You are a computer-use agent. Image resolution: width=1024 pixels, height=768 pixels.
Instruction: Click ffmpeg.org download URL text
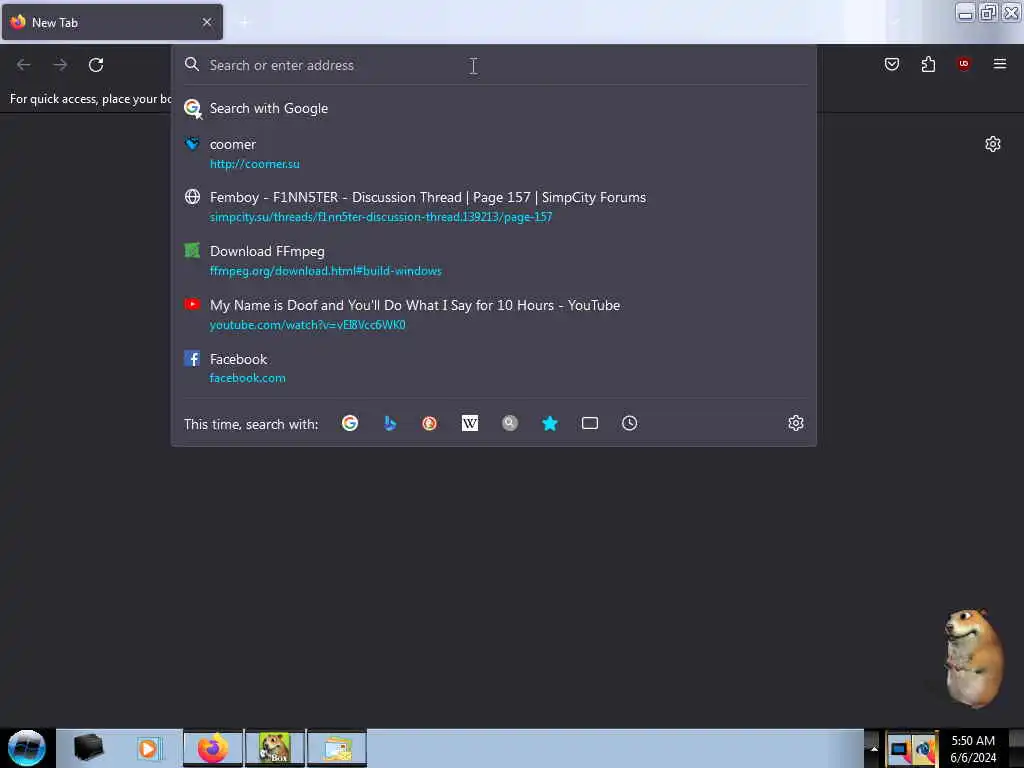tap(325, 271)
